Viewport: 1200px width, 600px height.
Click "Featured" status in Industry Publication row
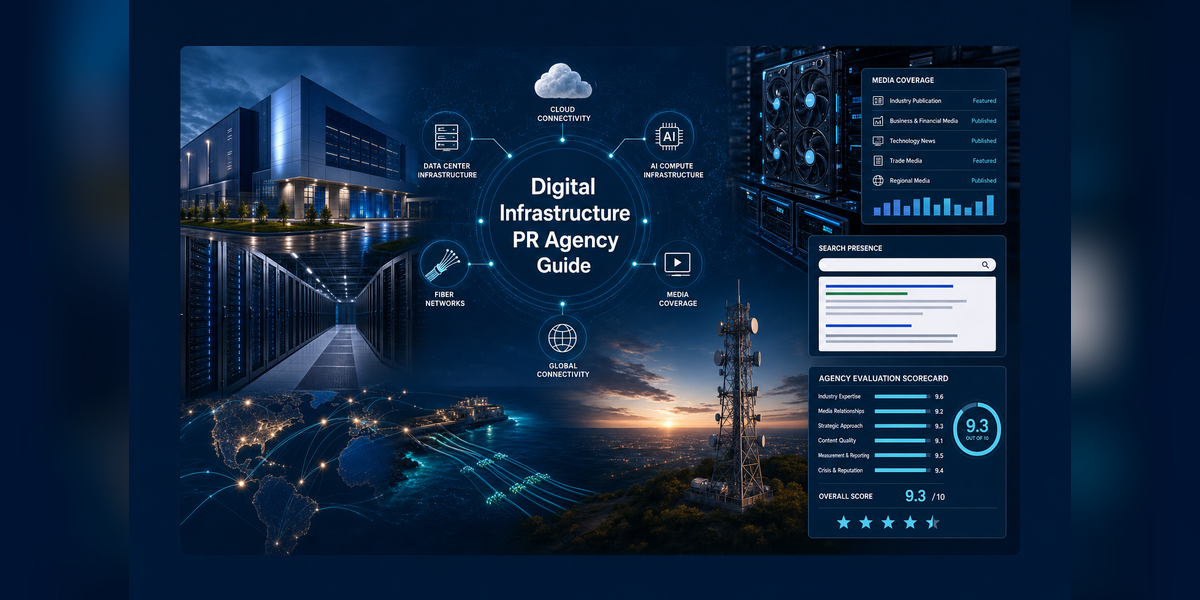[984, 101]
